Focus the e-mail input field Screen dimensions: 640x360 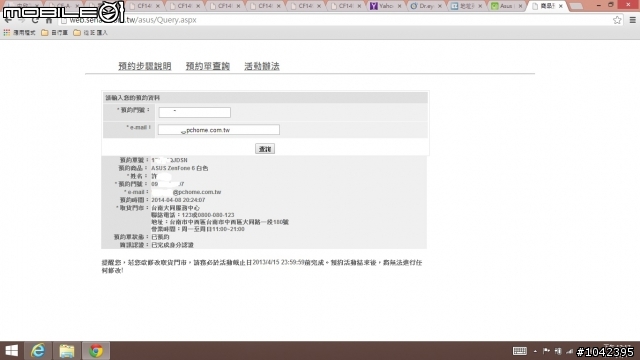pyautogui.click(x=219, y=130)
